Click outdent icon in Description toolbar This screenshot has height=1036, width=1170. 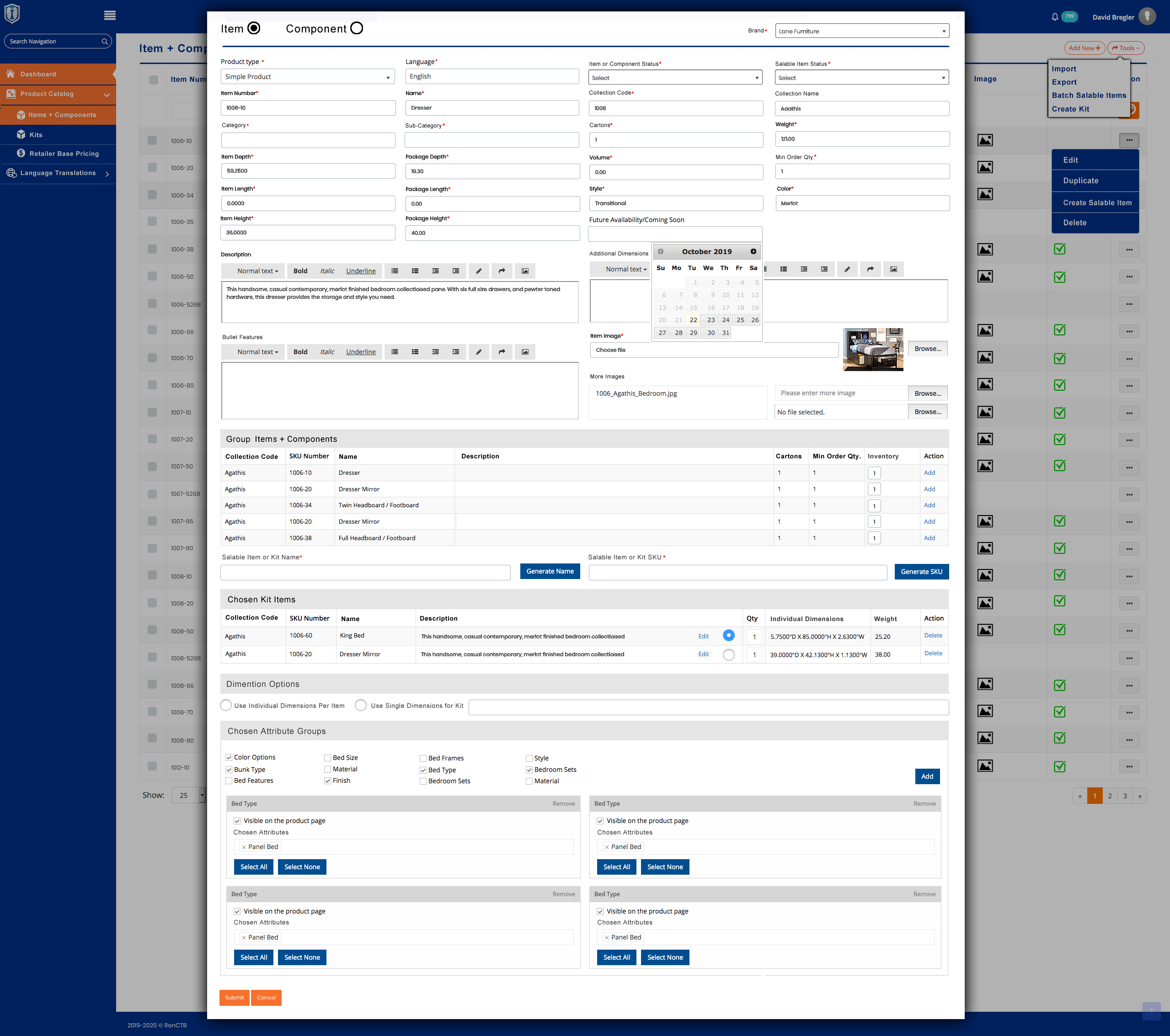436,271
